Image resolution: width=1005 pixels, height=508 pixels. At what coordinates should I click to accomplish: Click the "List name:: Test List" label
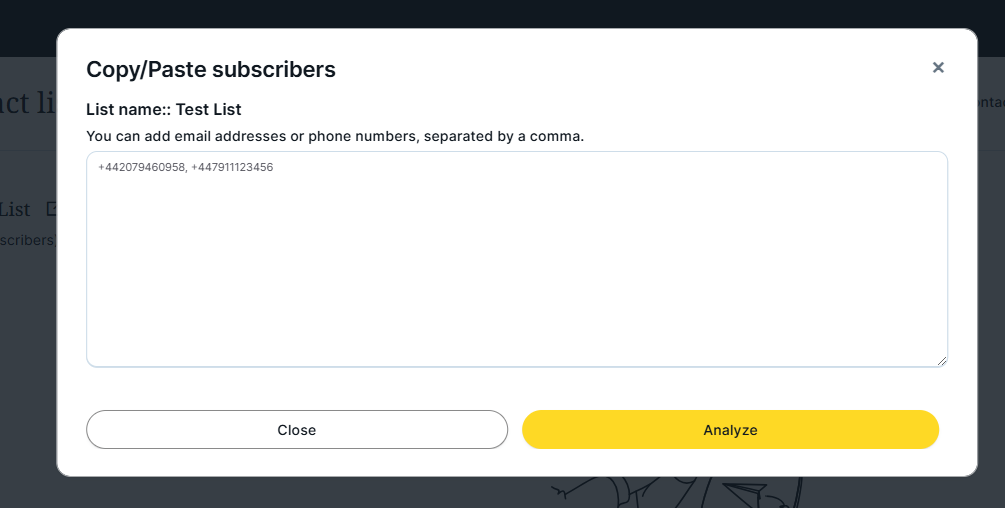164,109
